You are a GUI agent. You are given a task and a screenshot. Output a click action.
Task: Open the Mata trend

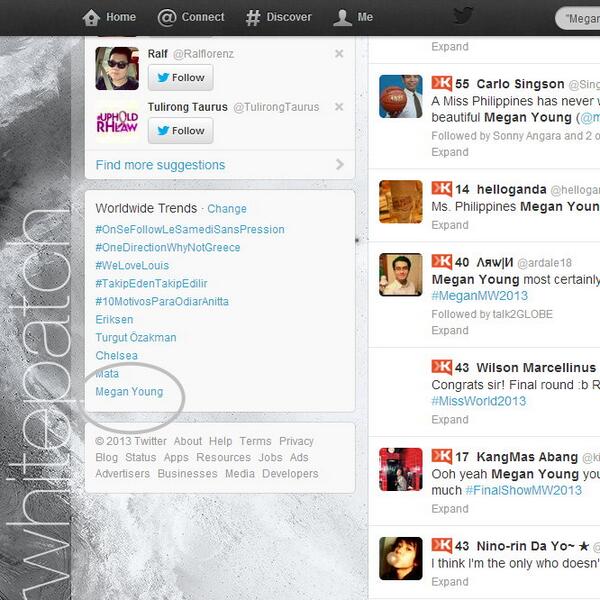pyautogui.click(x=107, y=373)
